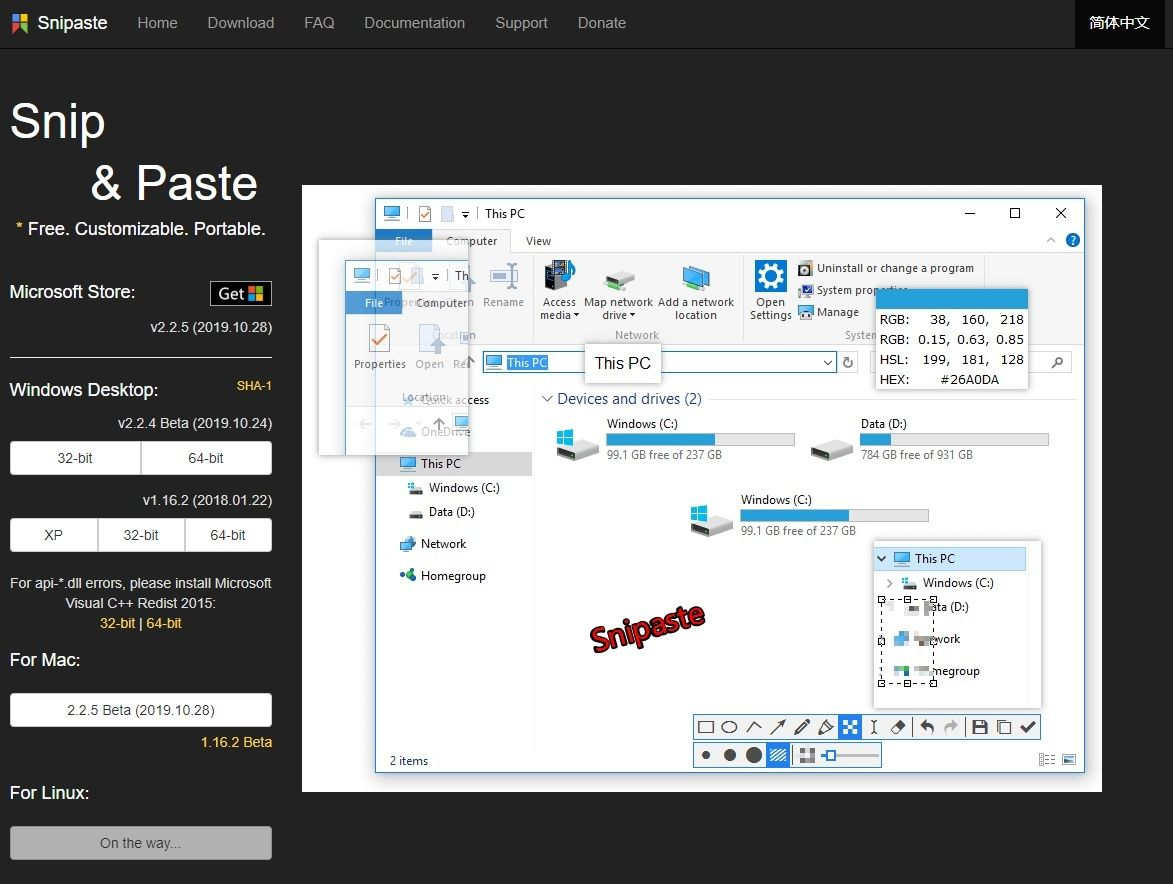Choose the medium brush size dot
Screen dimensions: 1173x884
coord(729,755)
